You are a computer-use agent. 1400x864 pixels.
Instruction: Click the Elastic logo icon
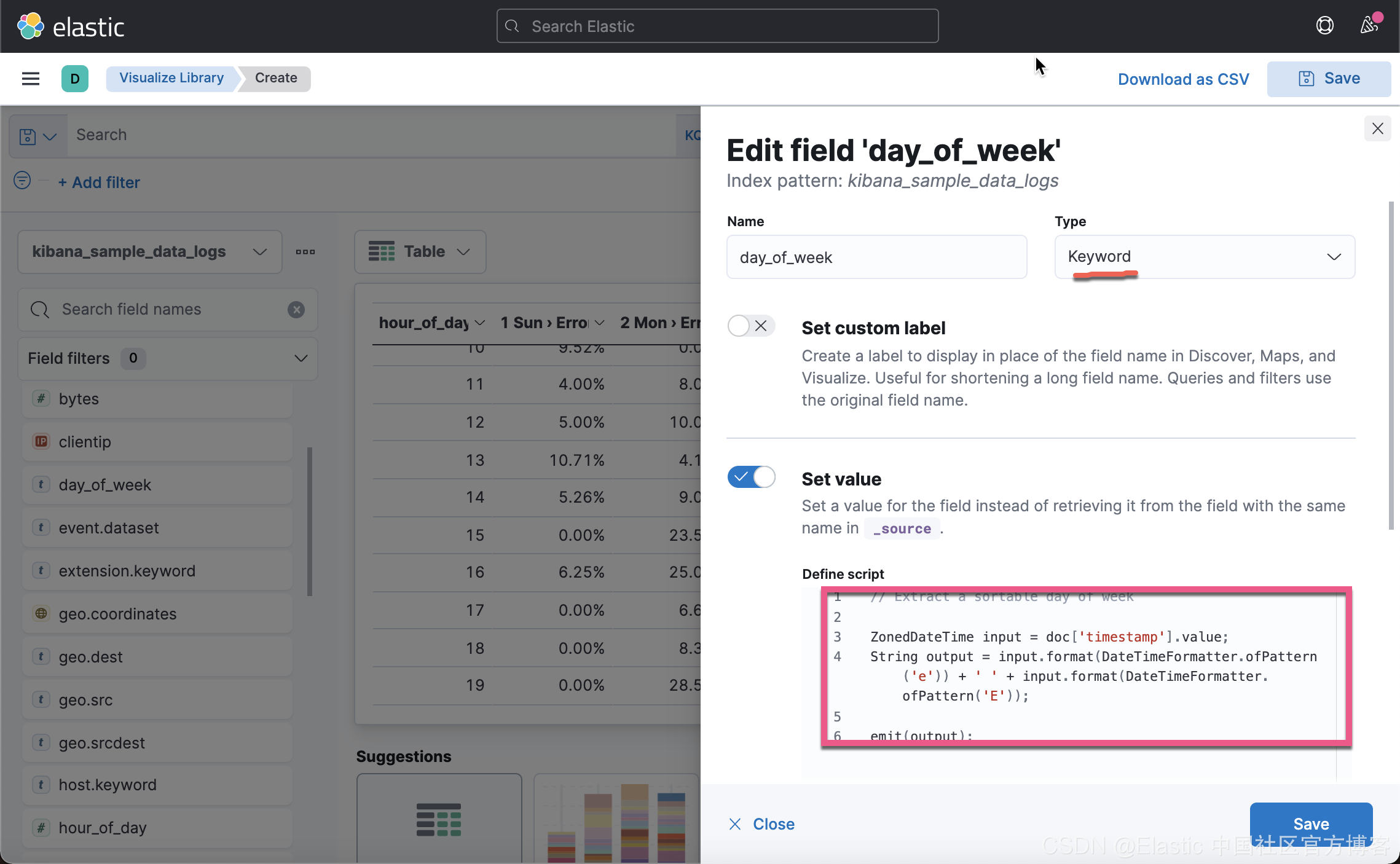tap(30, 26)
